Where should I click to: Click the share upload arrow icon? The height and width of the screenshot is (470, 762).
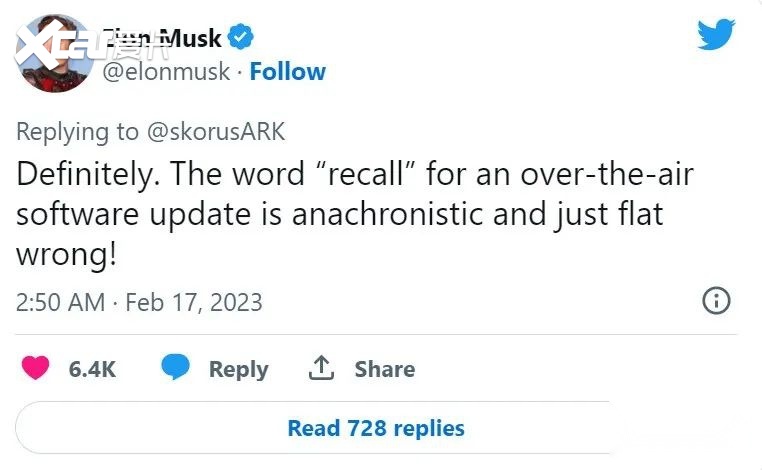(321, 368)
